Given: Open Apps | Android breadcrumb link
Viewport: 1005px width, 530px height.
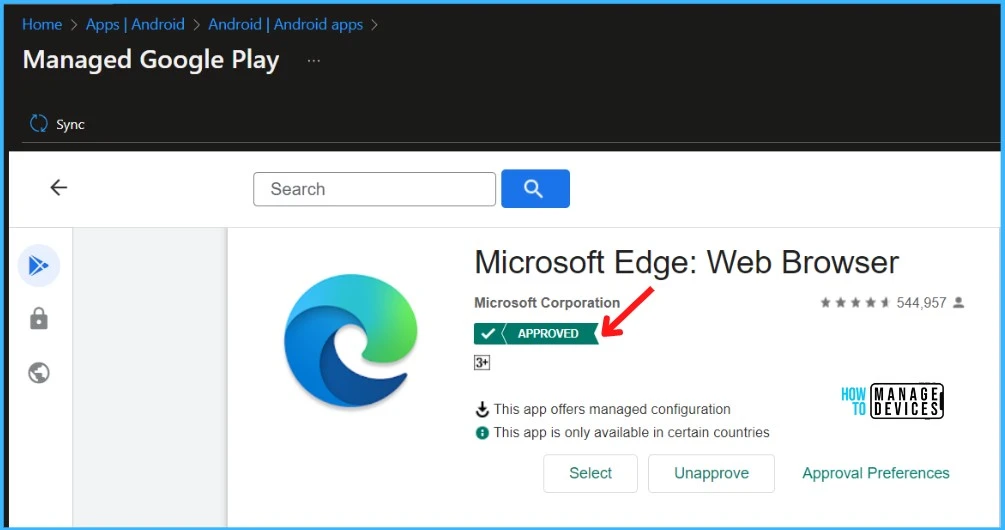Looking at the screenshot, I should tap(135, 24).
